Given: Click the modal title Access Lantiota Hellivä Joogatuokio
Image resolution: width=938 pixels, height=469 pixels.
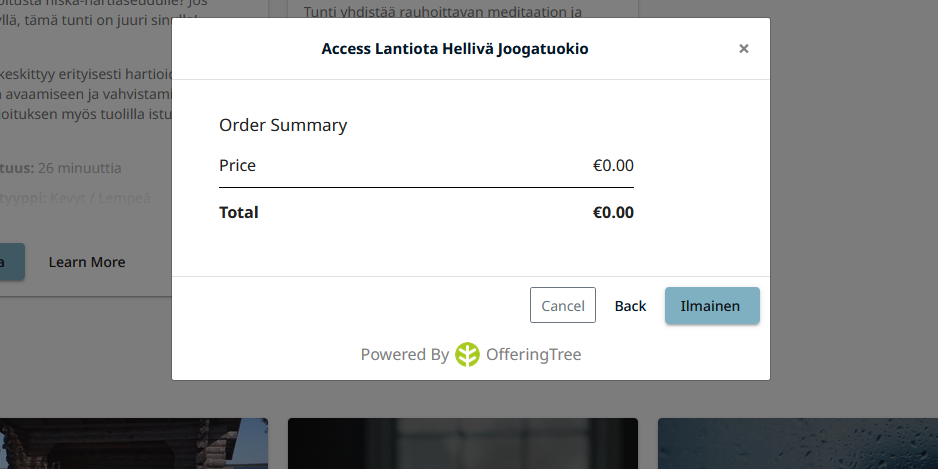Looking at the screenshot, I should pyautogui.click(x=454, y=49).
